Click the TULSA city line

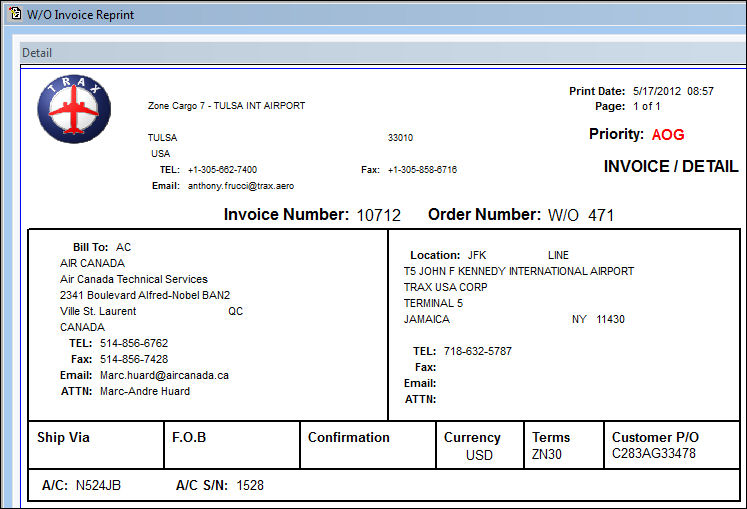pos(162,138)
